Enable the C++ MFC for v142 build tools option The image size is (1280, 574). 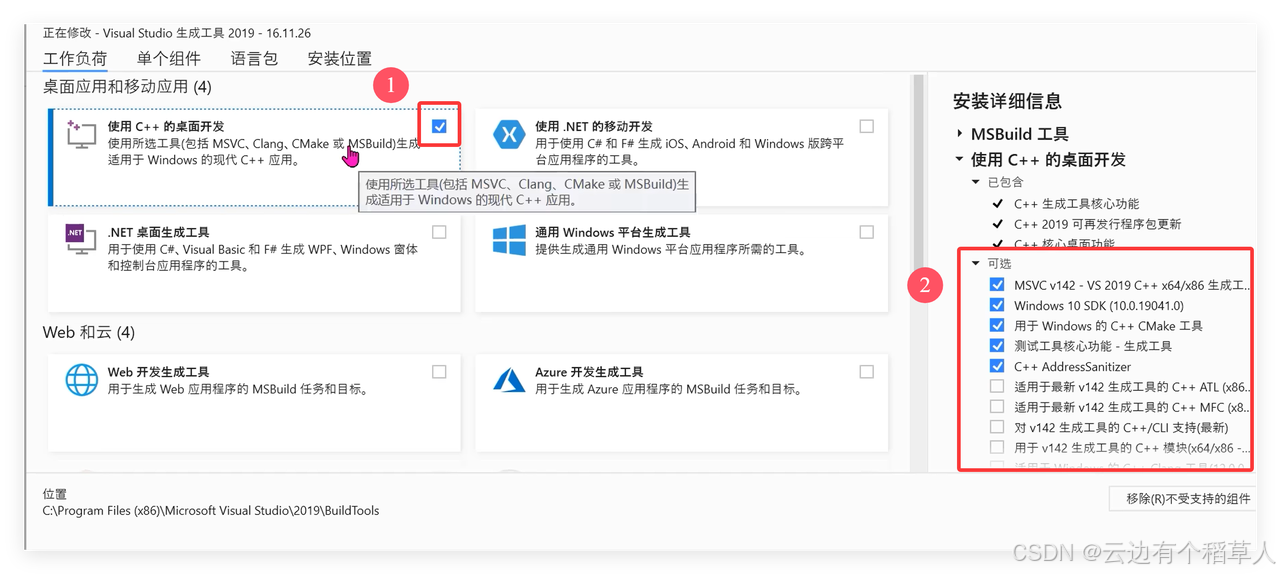coord(997,407)
